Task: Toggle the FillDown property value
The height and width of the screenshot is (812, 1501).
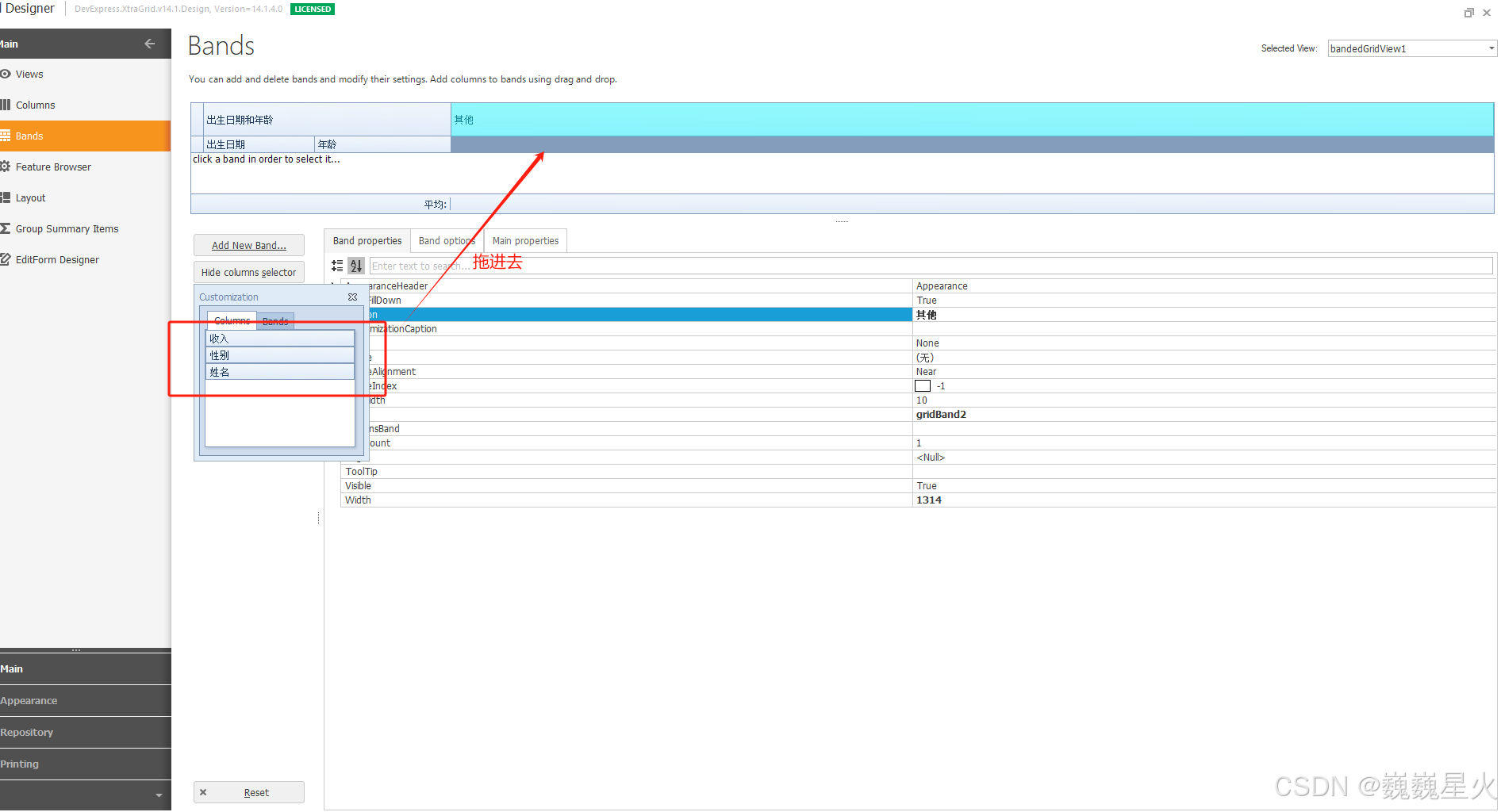Action: (927, 300)
